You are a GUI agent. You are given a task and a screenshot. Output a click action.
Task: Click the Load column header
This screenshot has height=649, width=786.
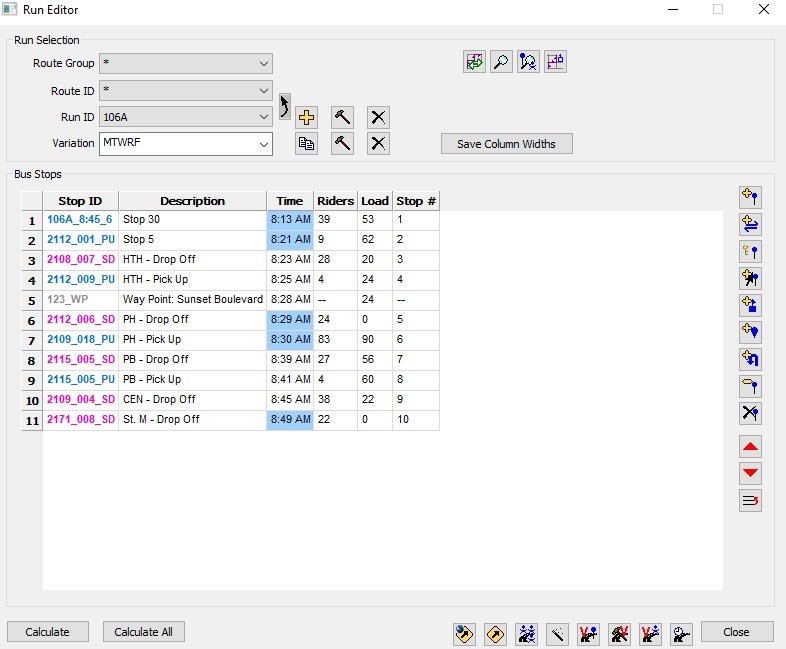[x=375, y=201]
